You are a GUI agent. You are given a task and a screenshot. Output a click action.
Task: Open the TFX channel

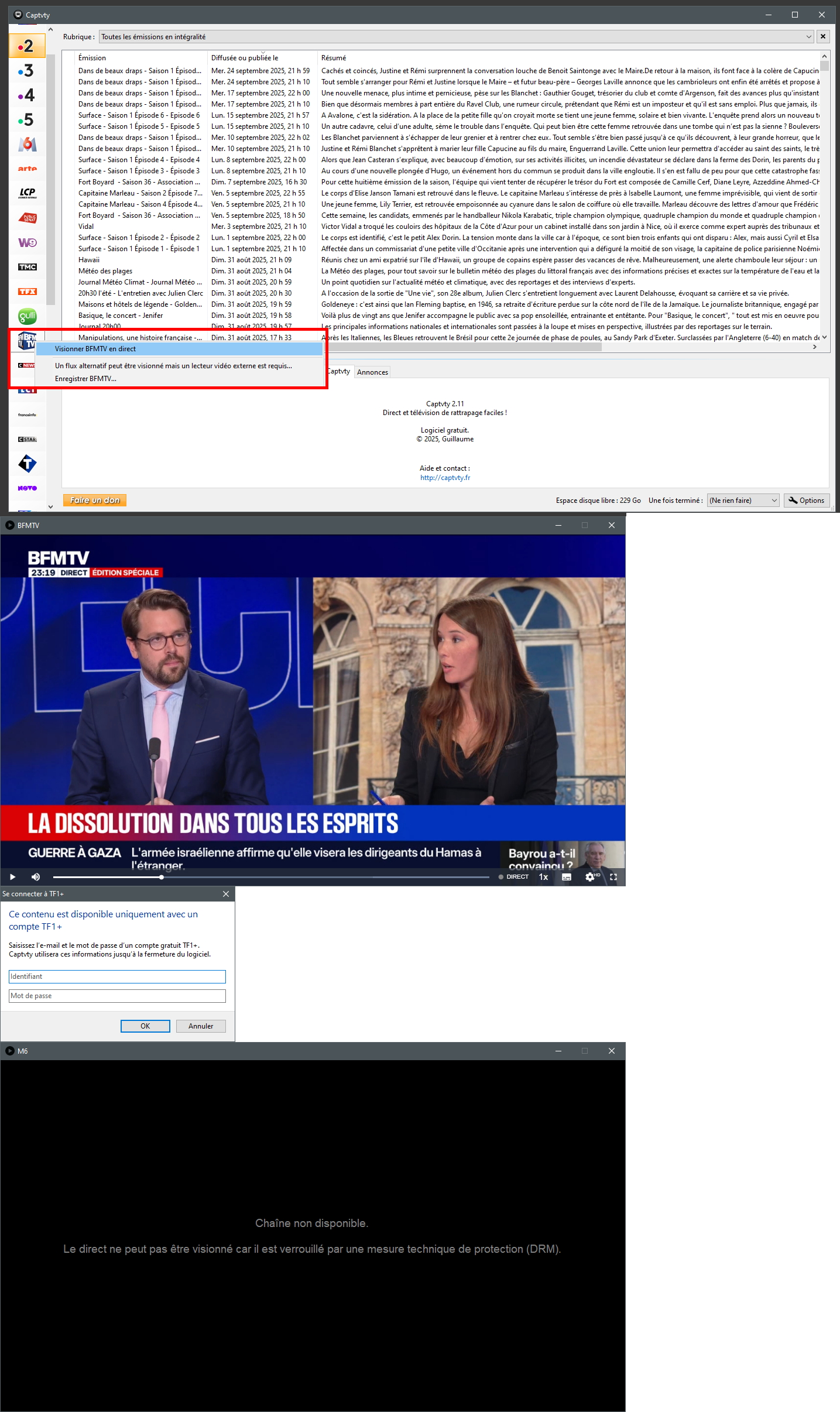click(x=27, y=292)
